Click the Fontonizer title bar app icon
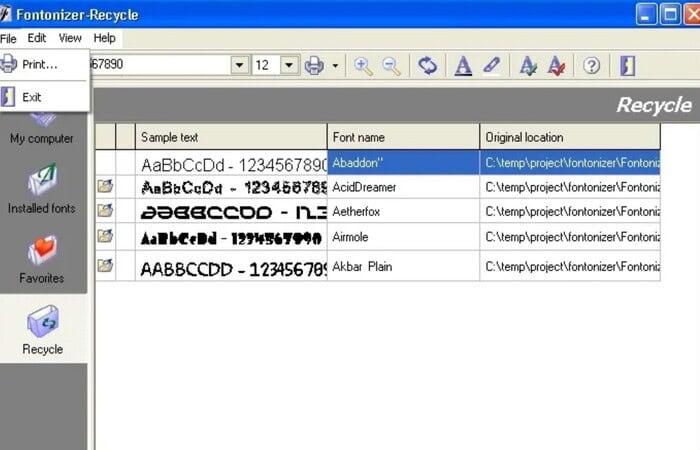700x450 pixels. pos(5,14)
